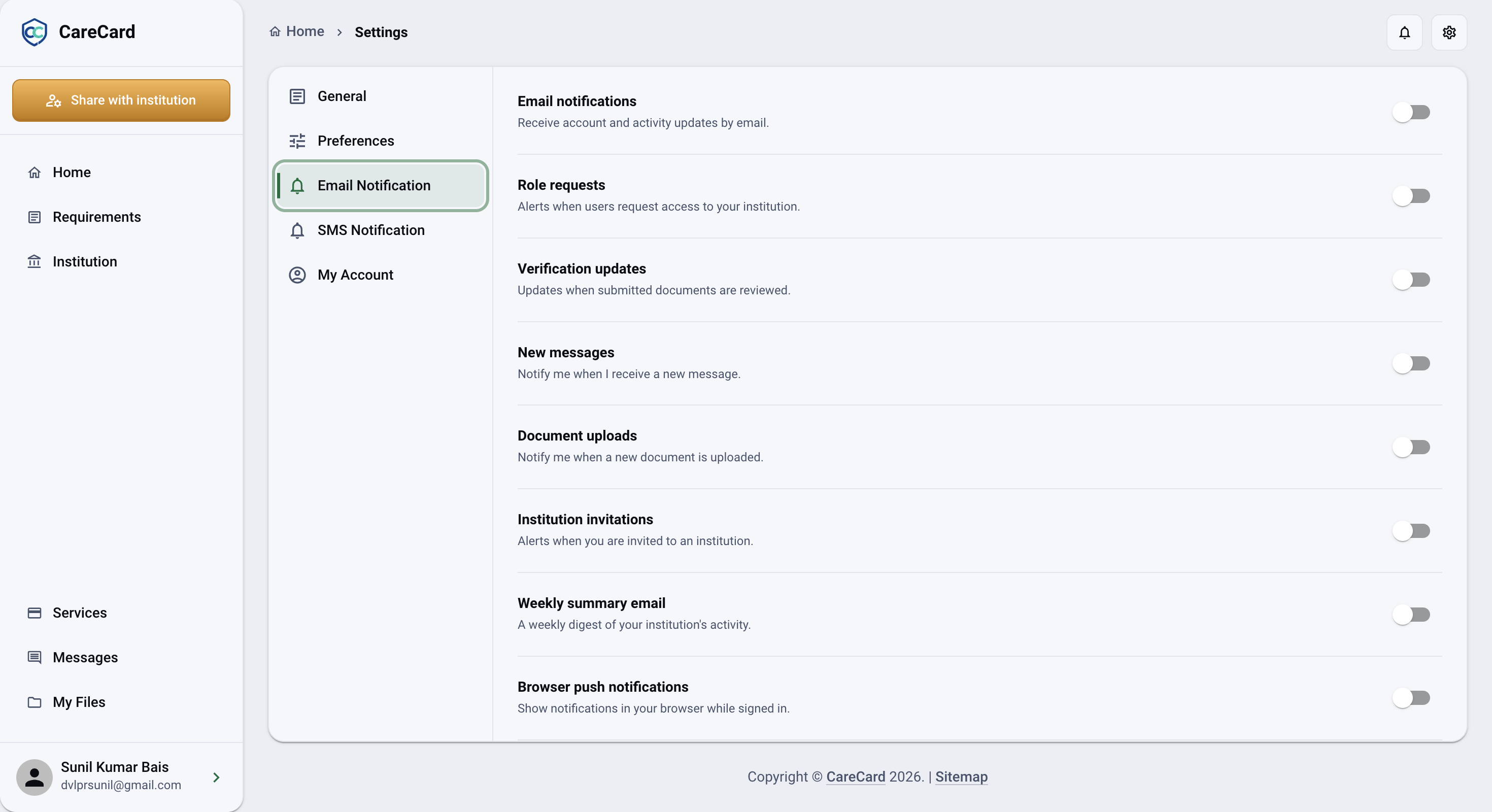Click the My Files folder icon

click(34, 702)
